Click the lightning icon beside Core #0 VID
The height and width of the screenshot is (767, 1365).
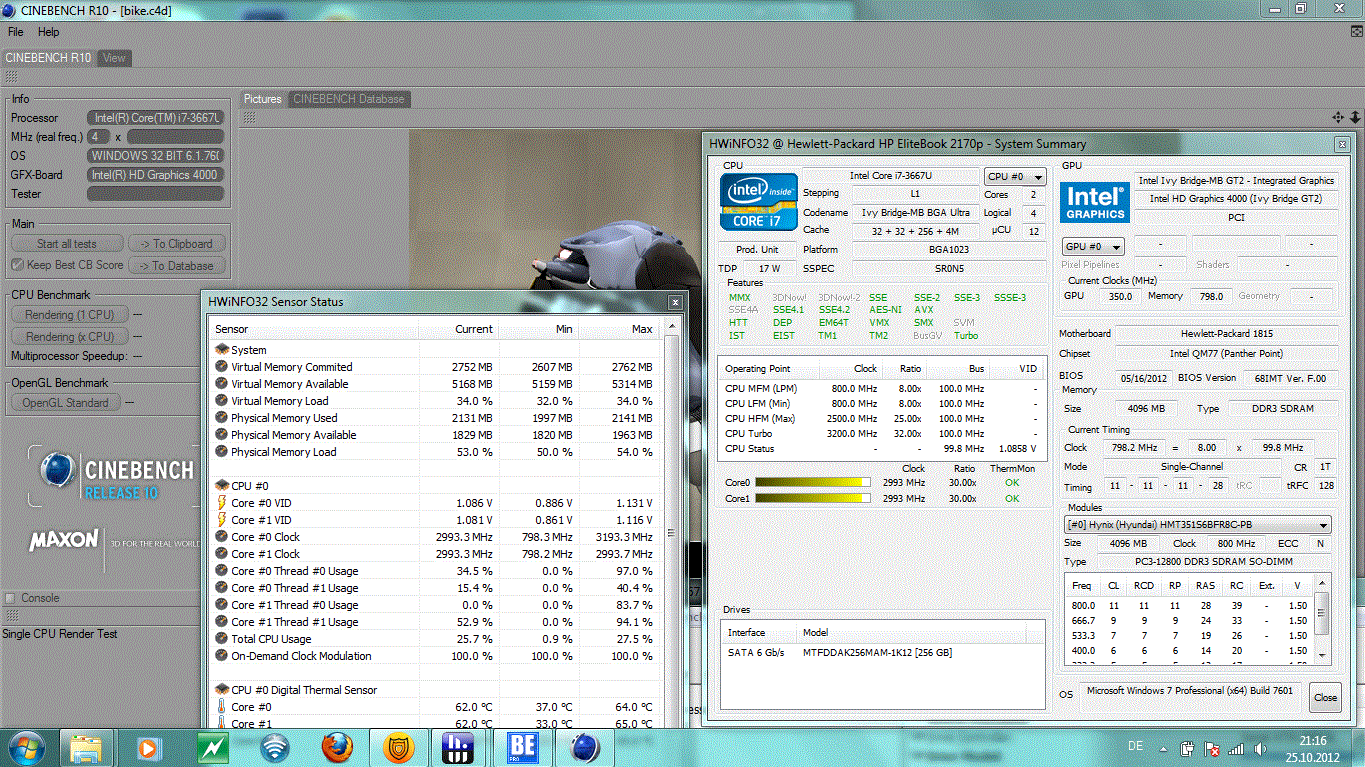click(221, 503)
